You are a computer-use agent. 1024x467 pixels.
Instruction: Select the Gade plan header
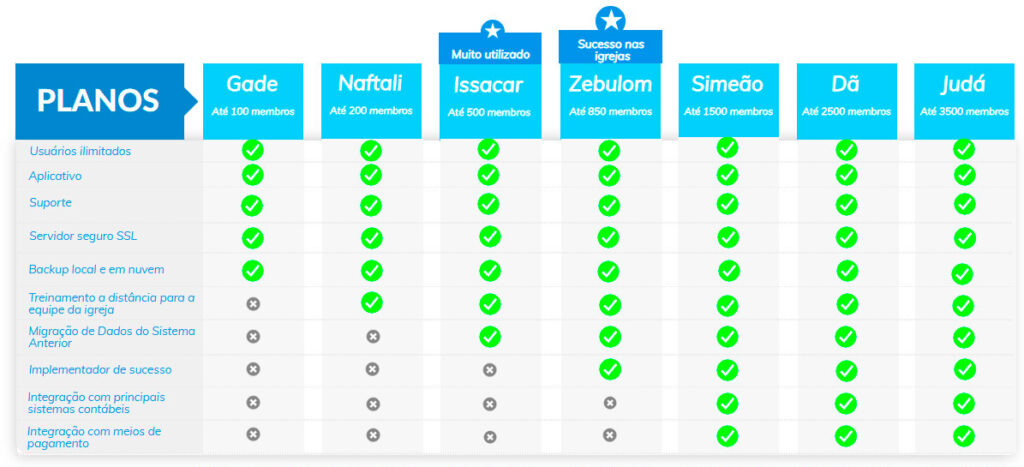253,100
